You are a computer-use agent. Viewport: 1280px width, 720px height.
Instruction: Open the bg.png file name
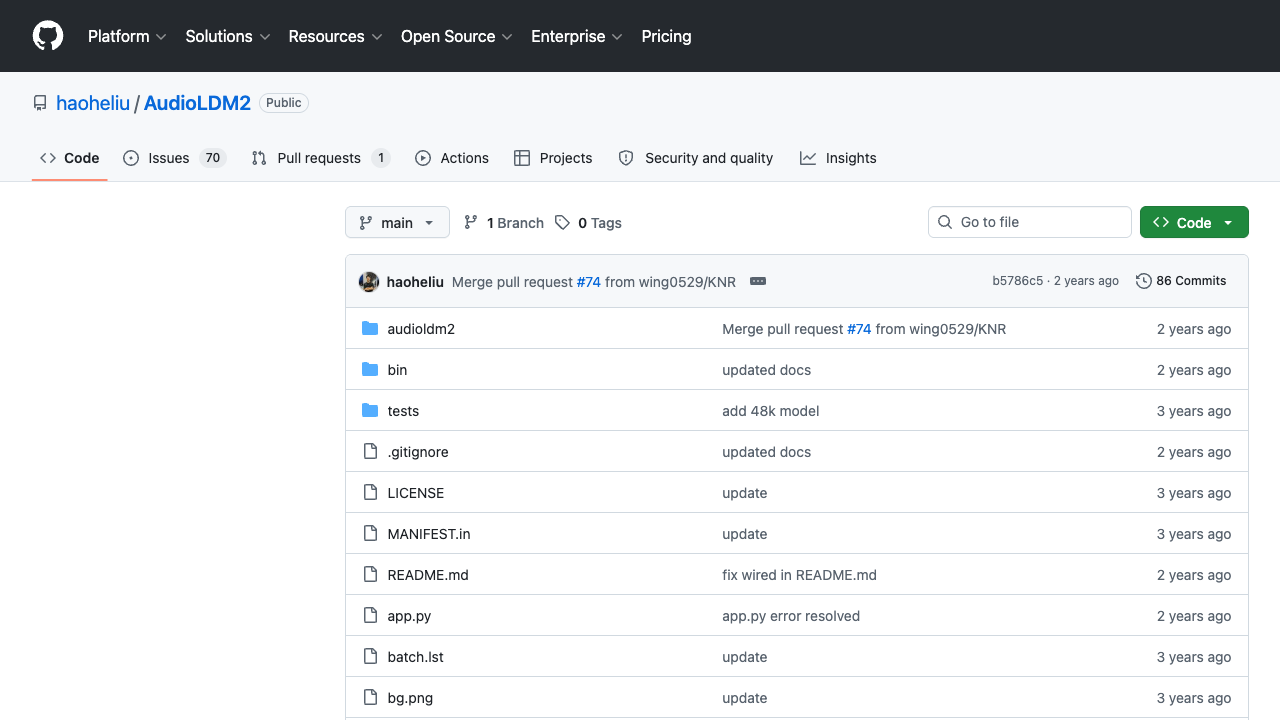click(x=410, y=698)
